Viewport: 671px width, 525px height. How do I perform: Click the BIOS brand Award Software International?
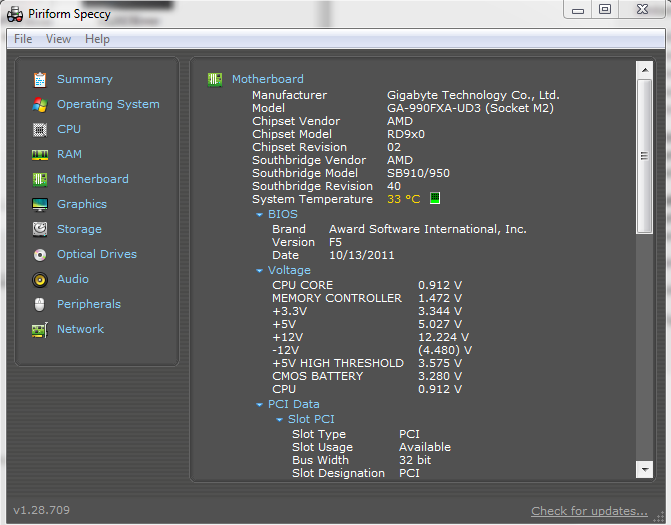[428, 229]
